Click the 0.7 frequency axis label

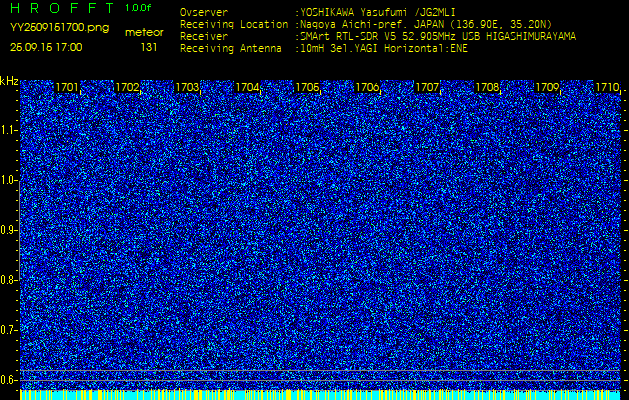tap(8, 330)
